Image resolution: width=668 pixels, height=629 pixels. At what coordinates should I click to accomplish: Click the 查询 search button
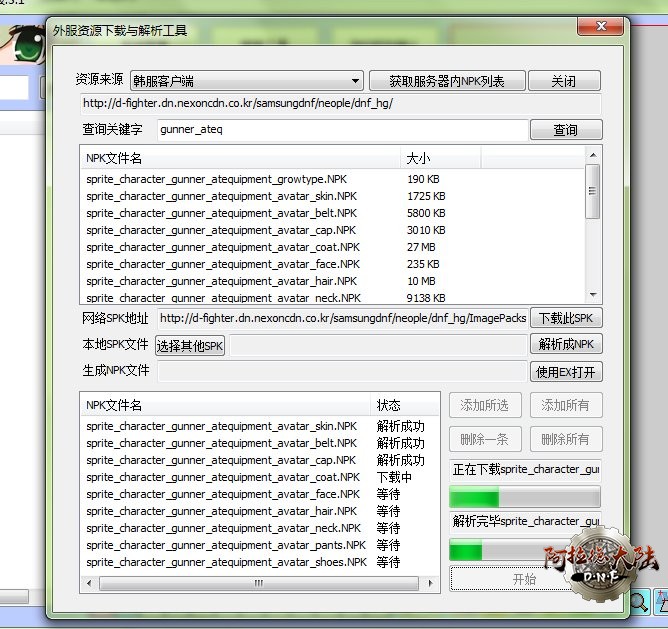565,130
